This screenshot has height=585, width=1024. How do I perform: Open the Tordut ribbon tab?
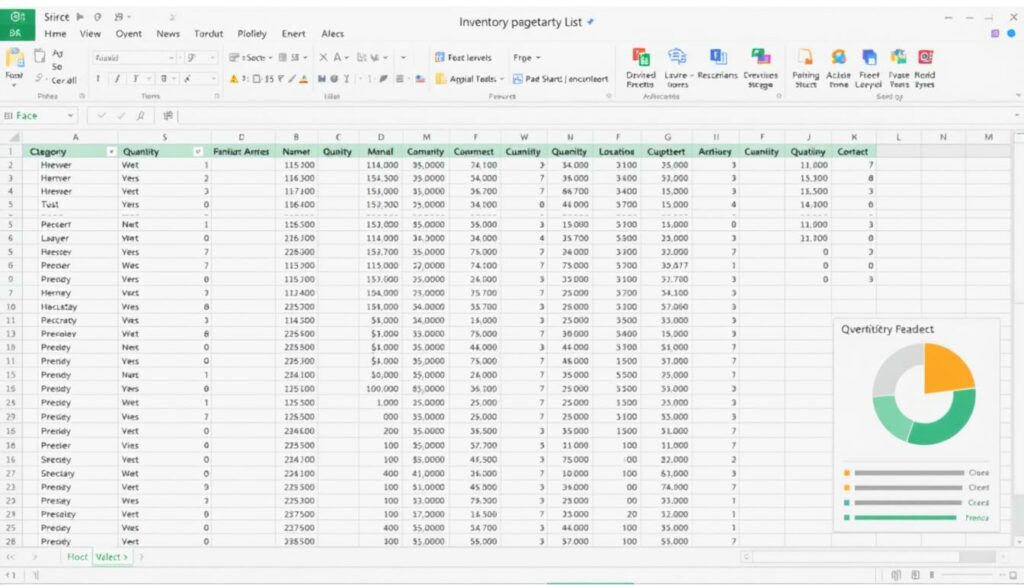pyautogui.click(x=208, y=33)
